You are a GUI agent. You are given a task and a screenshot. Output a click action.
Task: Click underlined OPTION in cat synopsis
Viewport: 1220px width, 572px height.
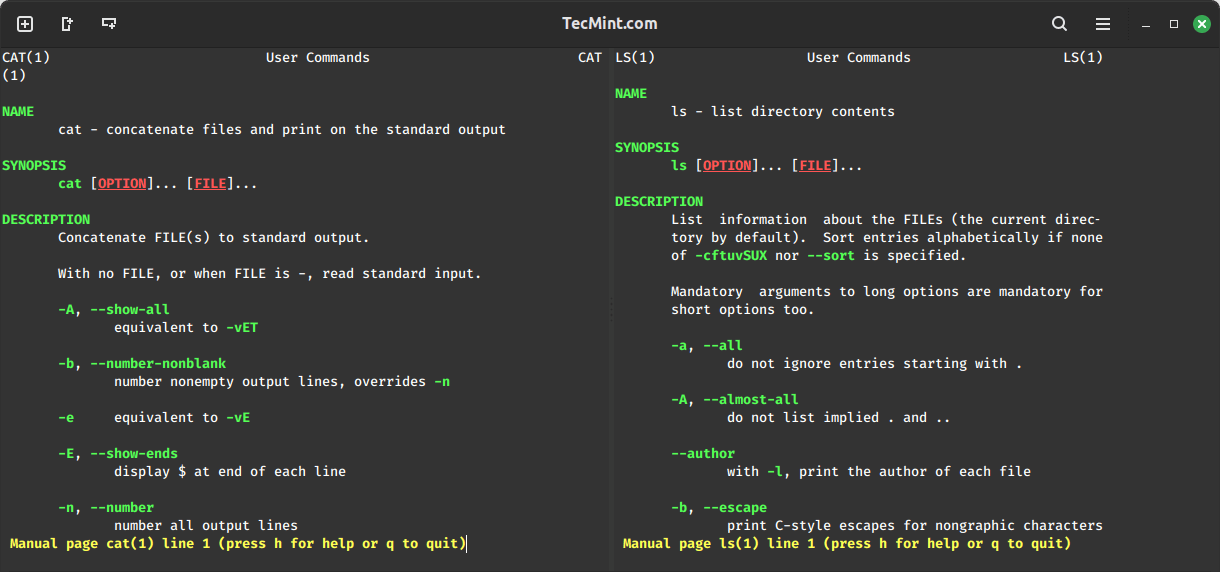(x=122, y=184)
